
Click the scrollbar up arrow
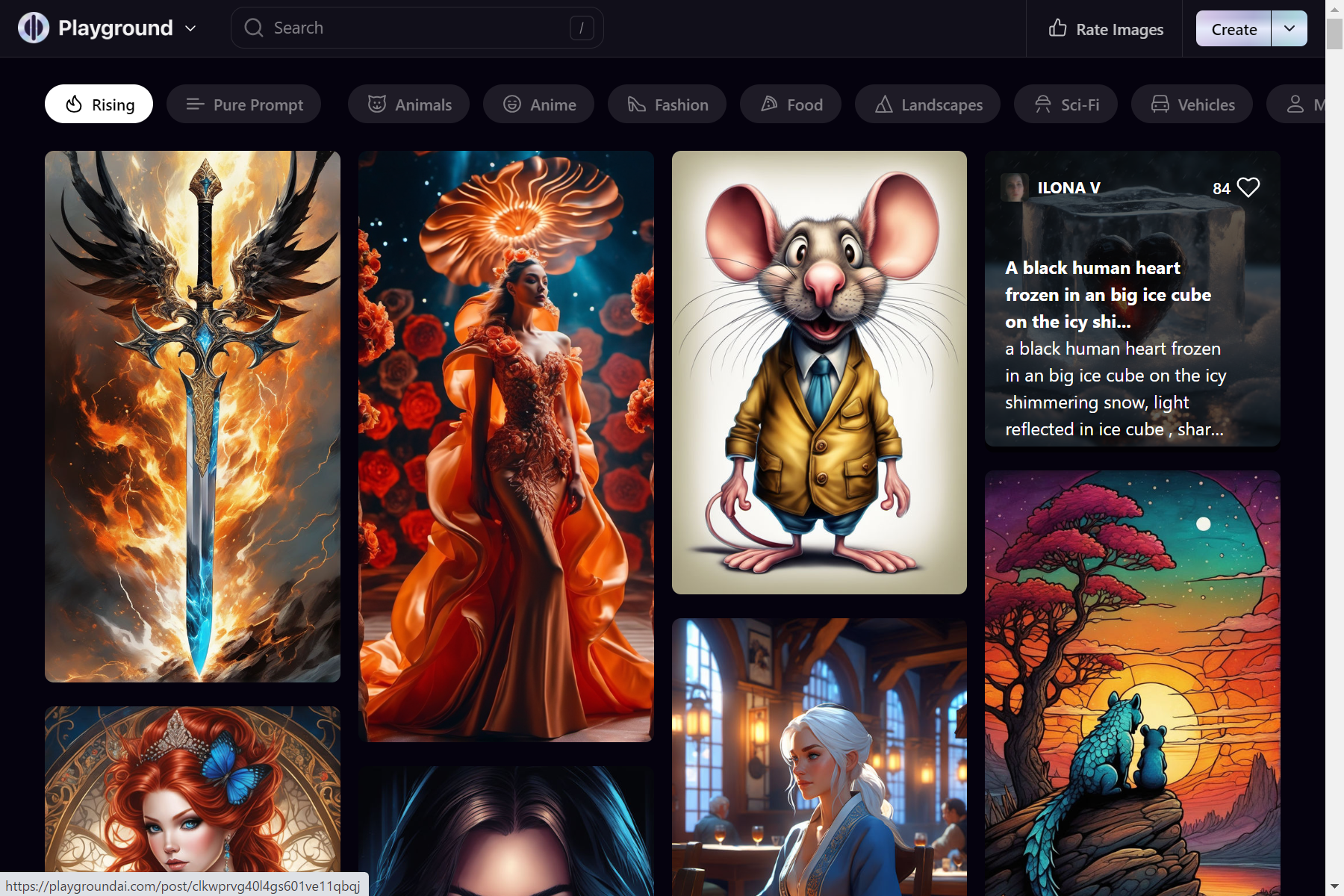[1334, 8]
